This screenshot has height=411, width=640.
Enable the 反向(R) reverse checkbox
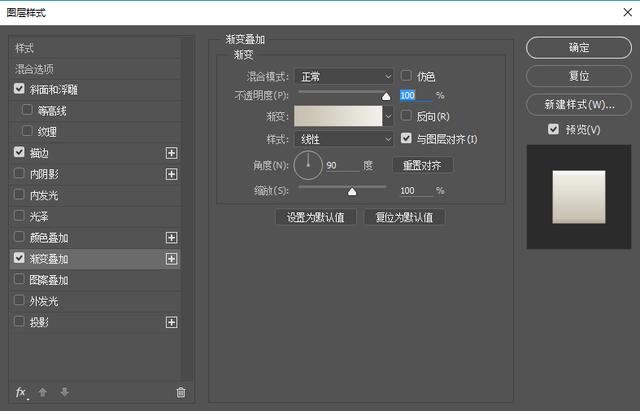[406, 116]
